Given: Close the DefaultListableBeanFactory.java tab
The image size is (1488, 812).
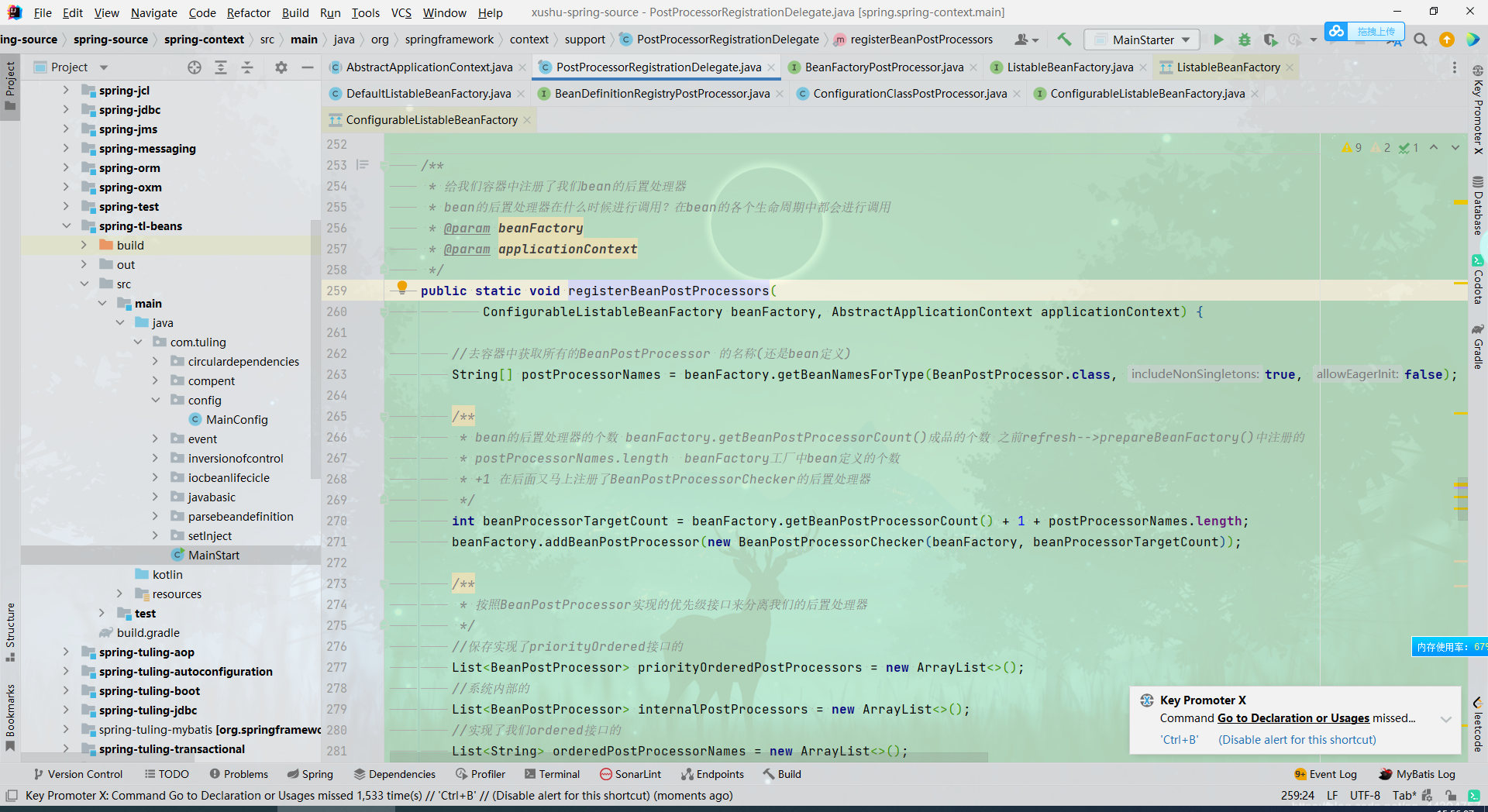Looking at the screenshot, I should click(x=521, y=94).
